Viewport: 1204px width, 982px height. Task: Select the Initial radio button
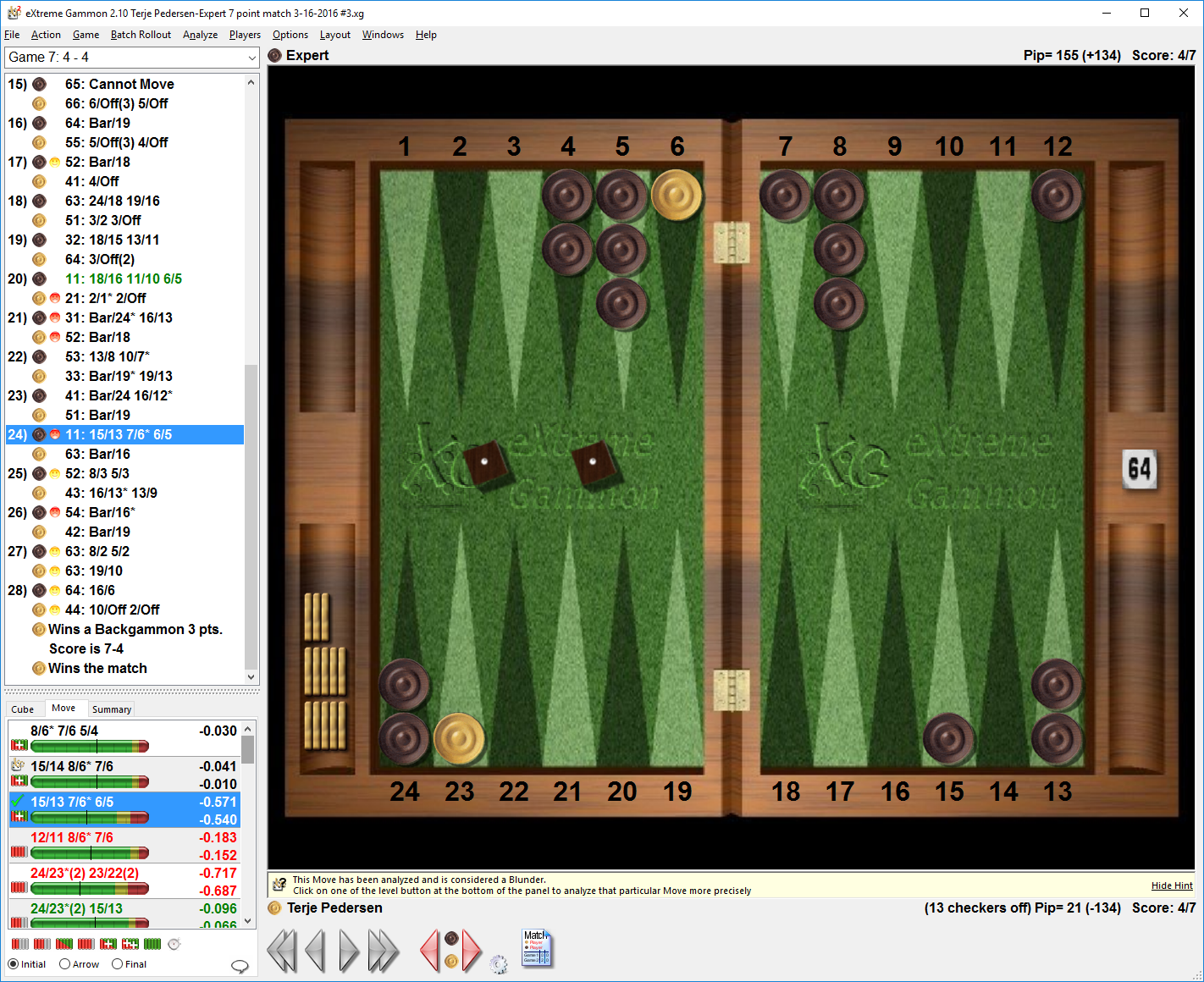click(14, 964)
